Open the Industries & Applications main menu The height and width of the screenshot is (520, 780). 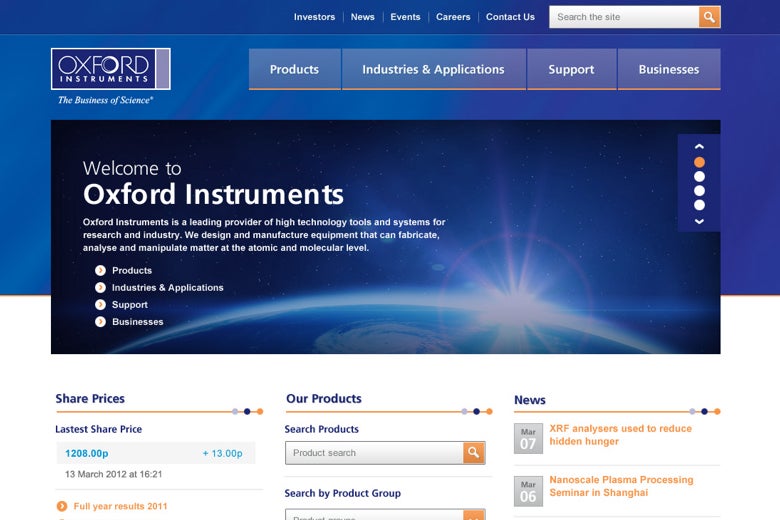[x=433, y=69]
